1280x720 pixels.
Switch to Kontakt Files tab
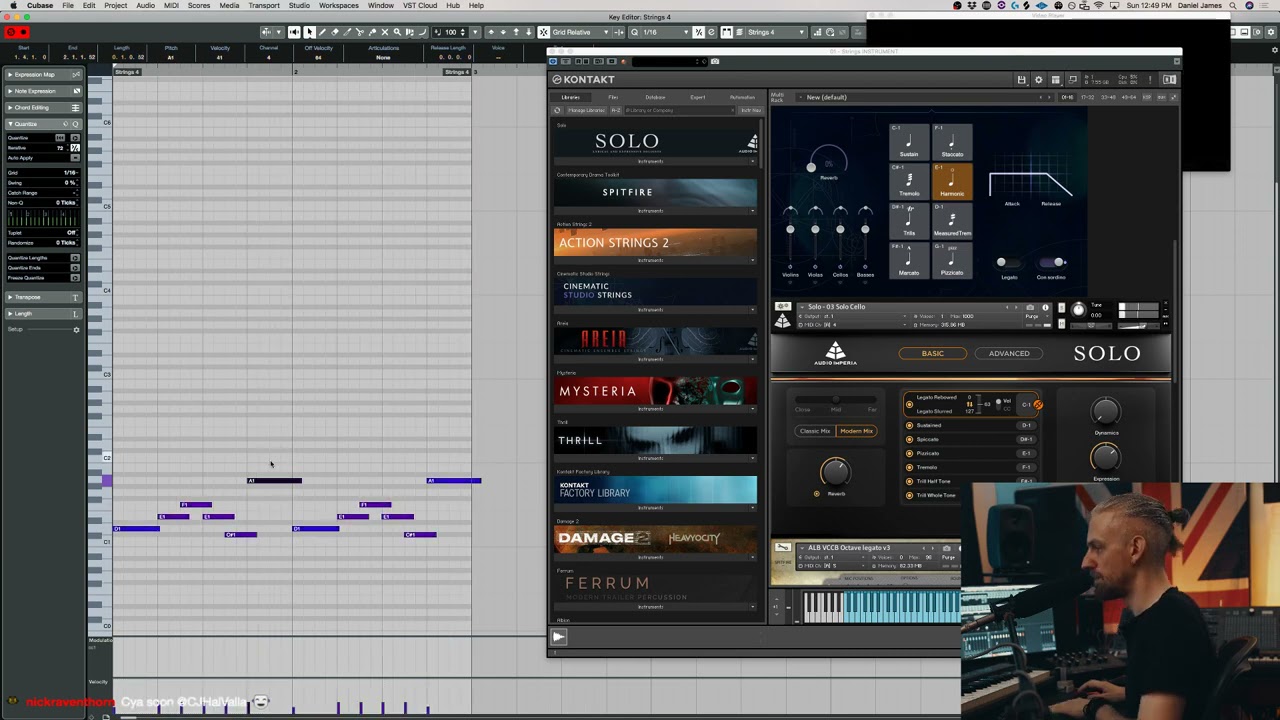613,97
